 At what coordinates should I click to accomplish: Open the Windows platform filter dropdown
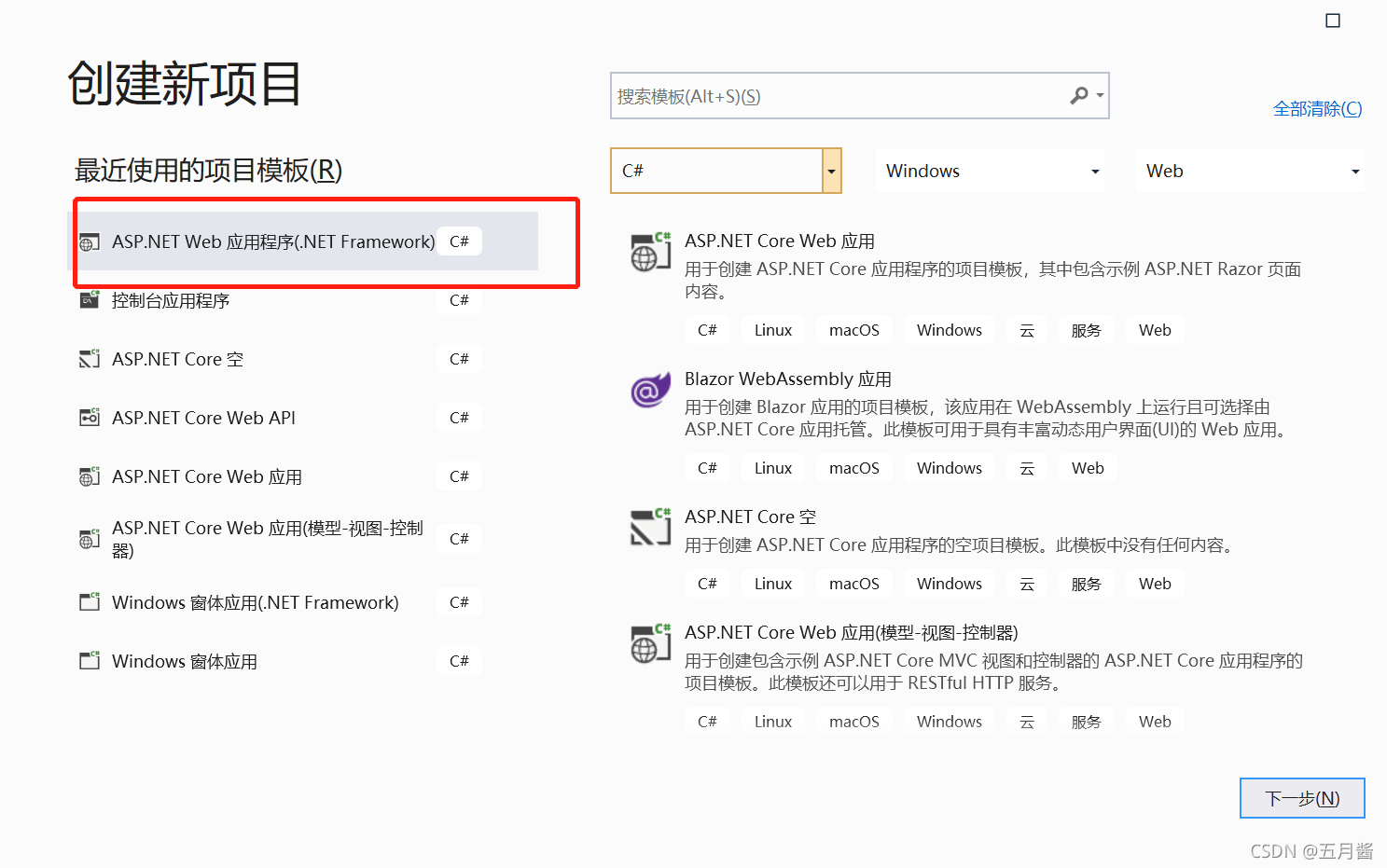click(x=990, y=171)
